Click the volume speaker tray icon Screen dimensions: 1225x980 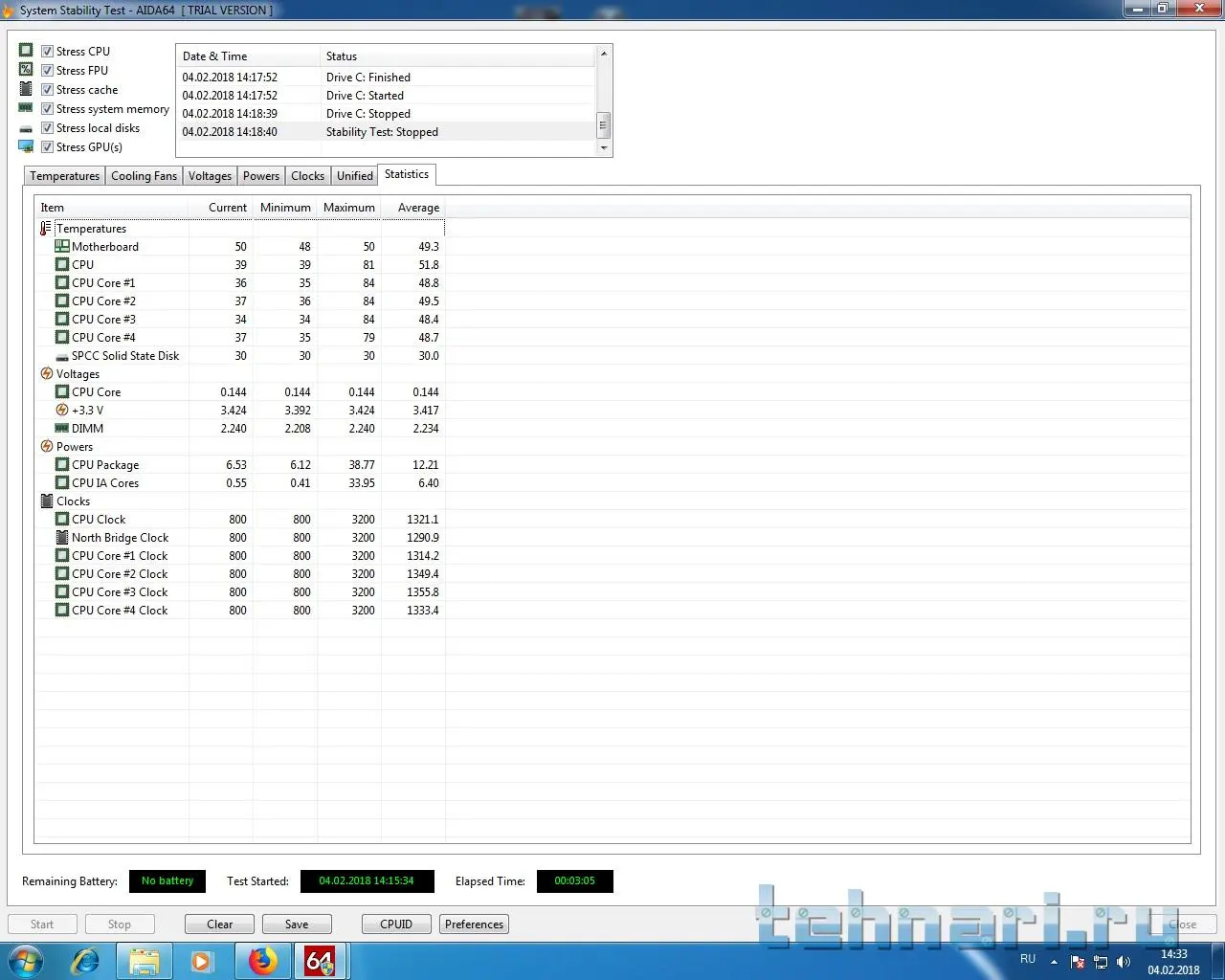[1123, 962]
